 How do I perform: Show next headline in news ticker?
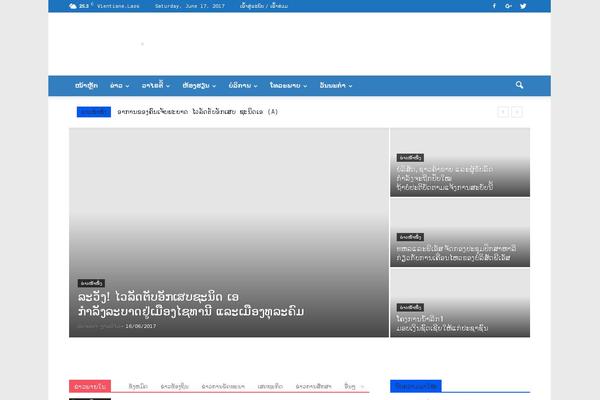[517, 112]
